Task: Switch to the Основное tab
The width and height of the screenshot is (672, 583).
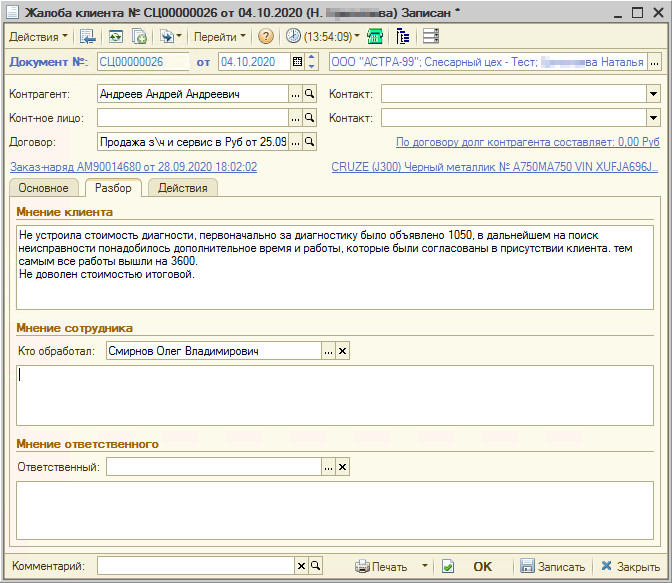Action: click(43, 188)
